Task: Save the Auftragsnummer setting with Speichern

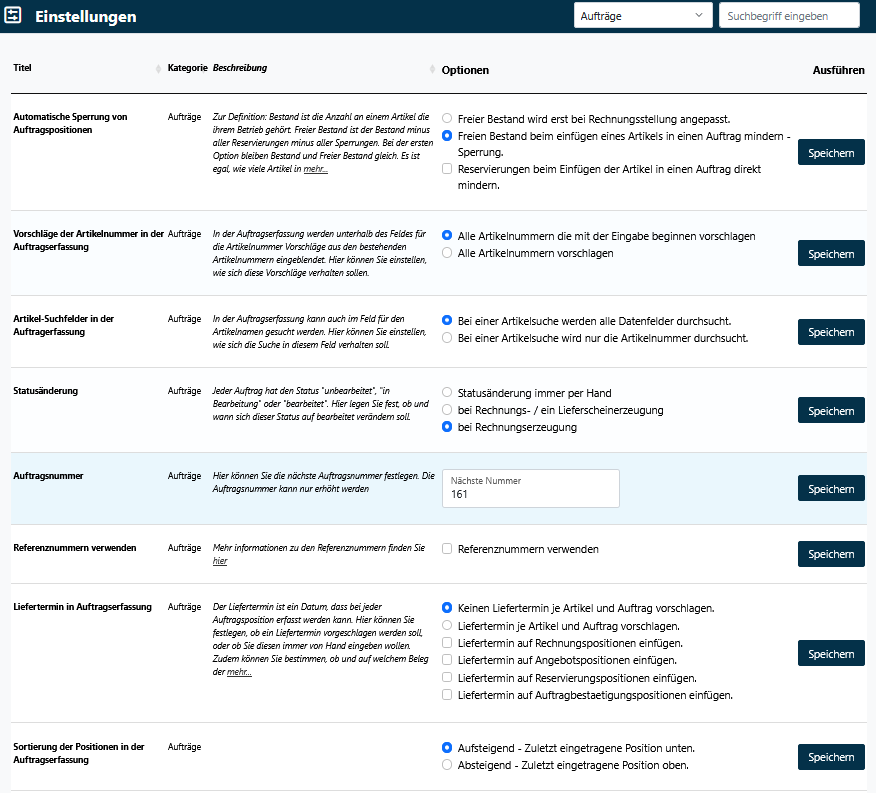Action: [x=830, y=488]
